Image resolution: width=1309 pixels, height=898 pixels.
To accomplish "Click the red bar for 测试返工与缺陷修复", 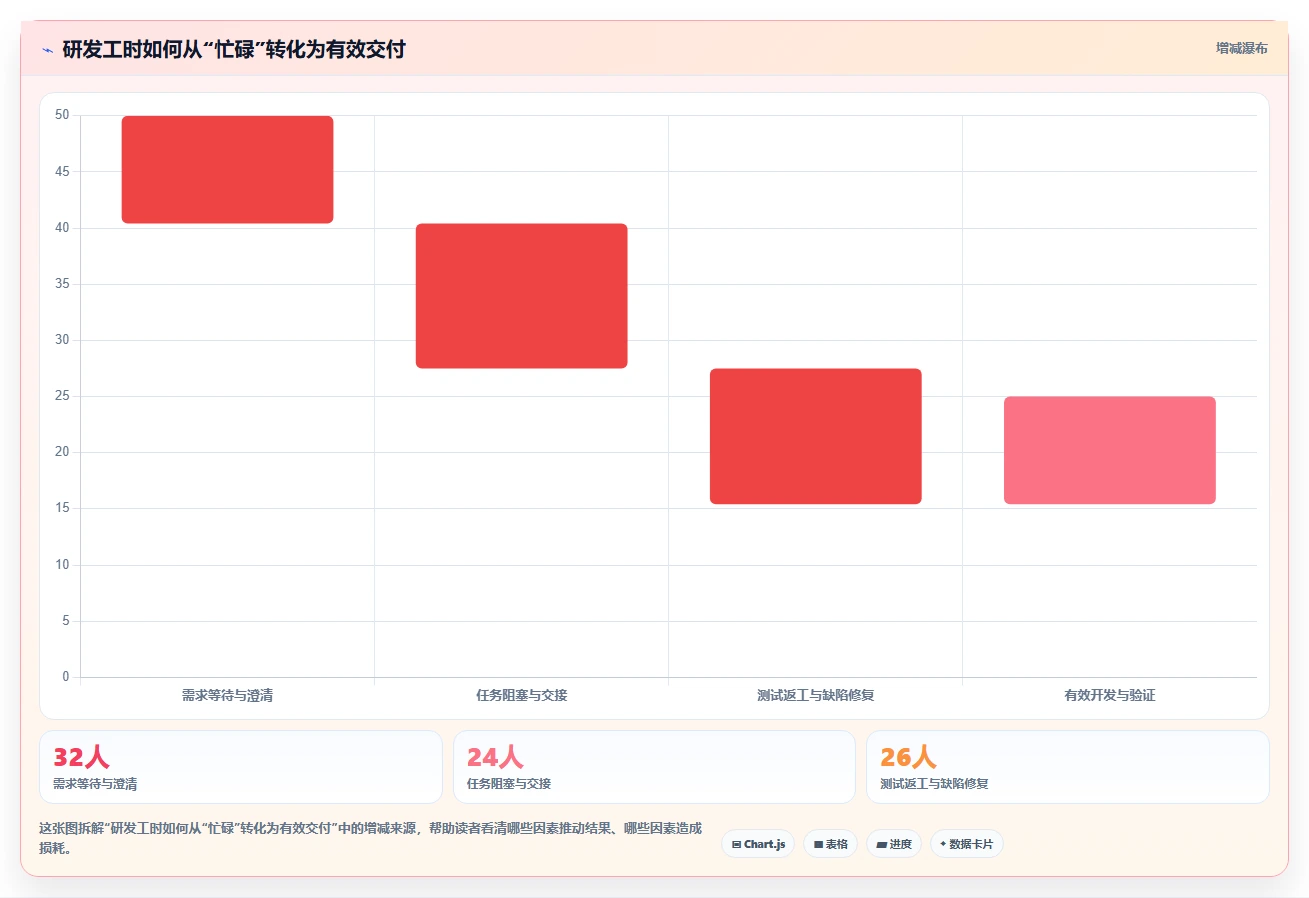I will point(815,436).
